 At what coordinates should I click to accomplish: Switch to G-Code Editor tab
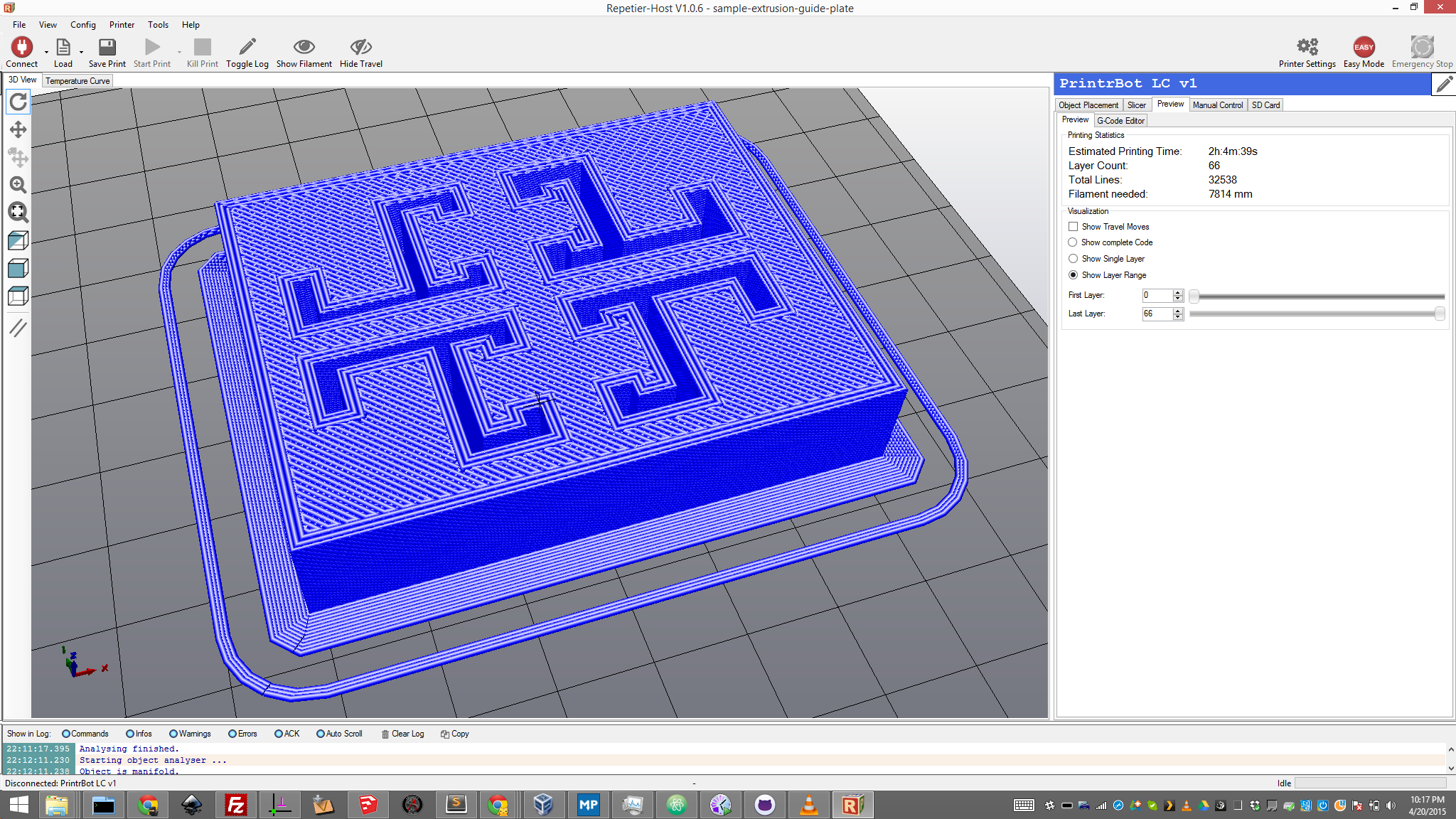coord(1120,121)
